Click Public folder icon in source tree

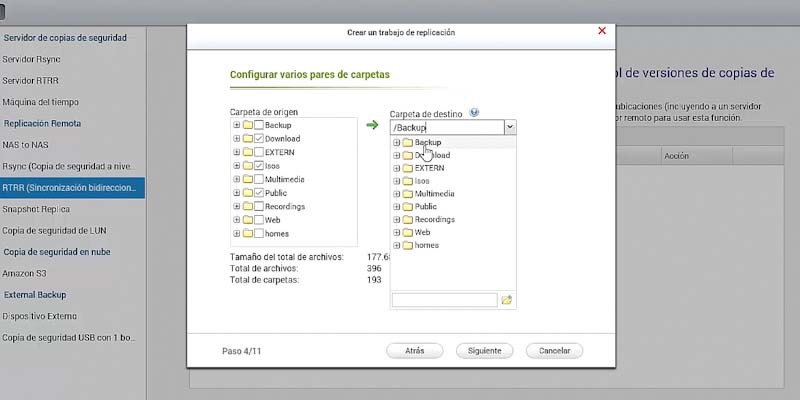point(248,193)
